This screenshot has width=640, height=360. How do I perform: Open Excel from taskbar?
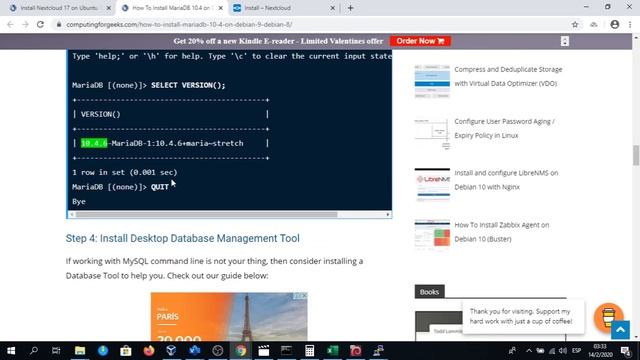click(332, 351)
